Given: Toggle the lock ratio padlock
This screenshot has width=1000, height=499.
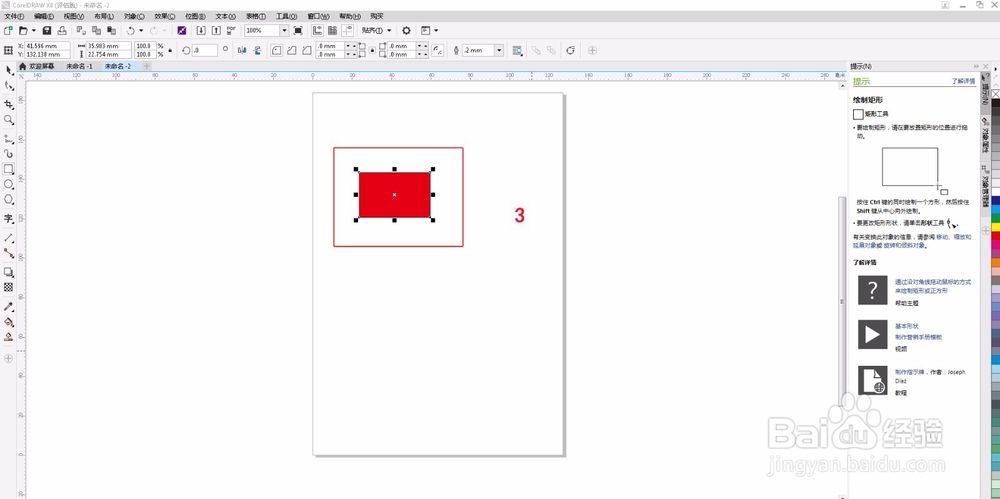Looking at the screenshot, I should click(170, 50).
